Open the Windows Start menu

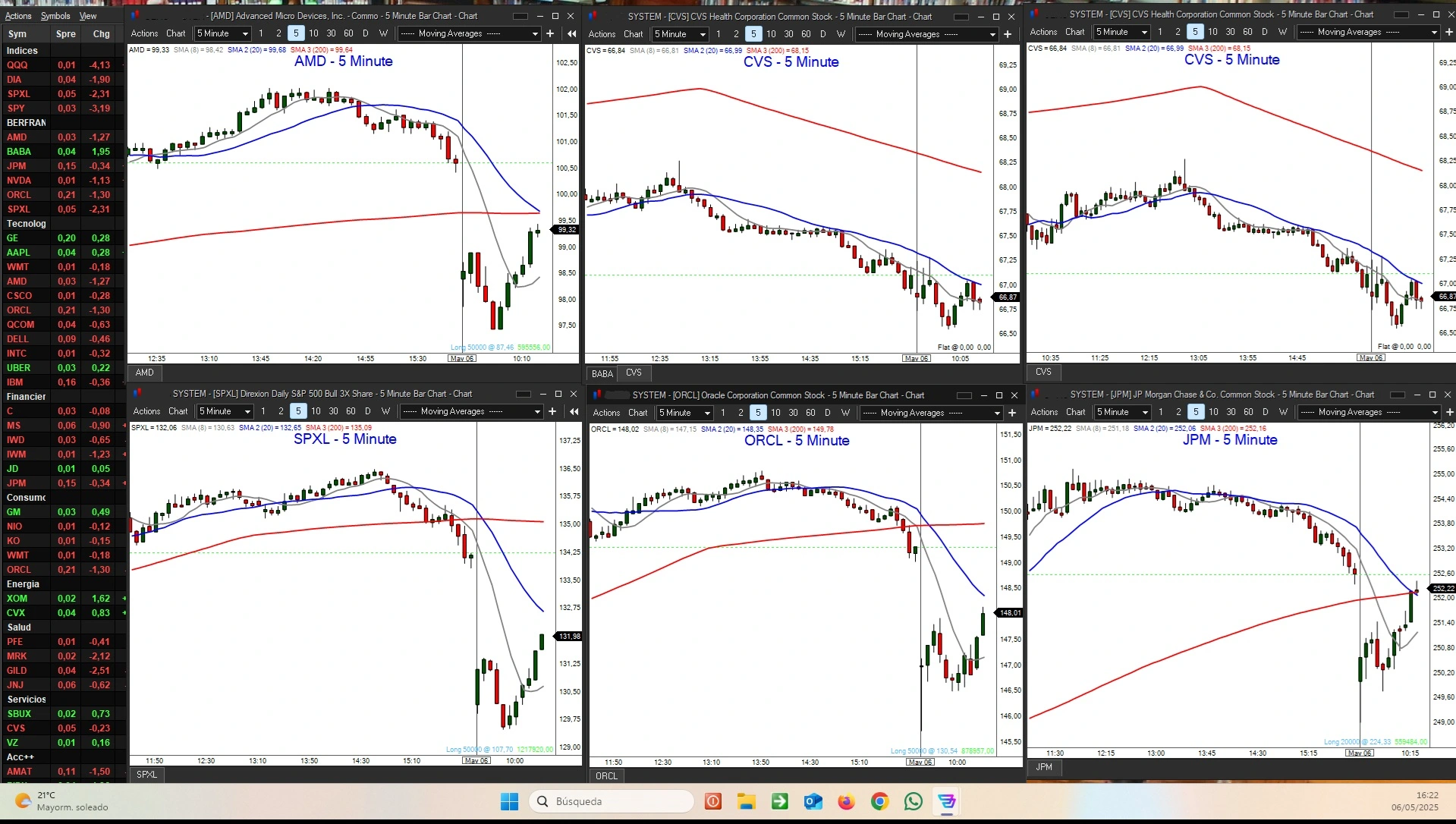pyautogui.click(x=509, y=801)
